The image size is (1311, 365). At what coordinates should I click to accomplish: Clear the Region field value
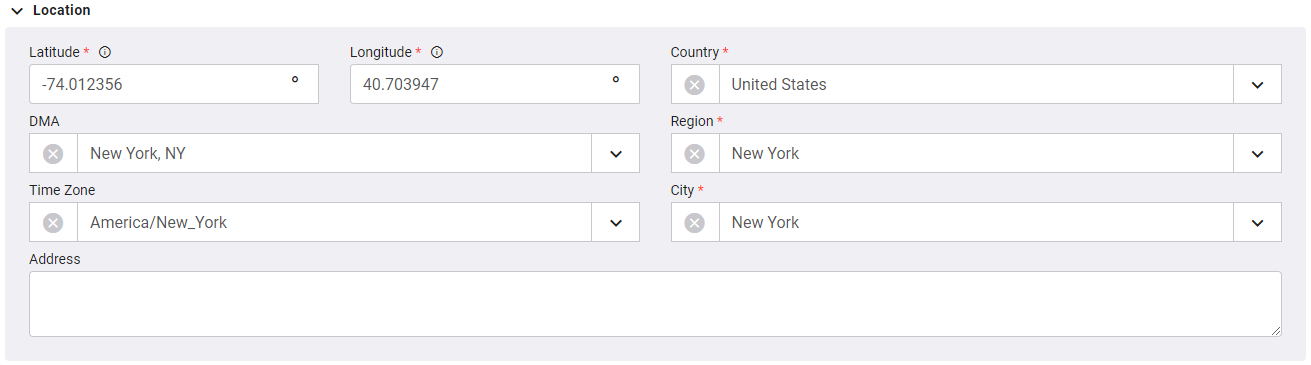point(694,154)
